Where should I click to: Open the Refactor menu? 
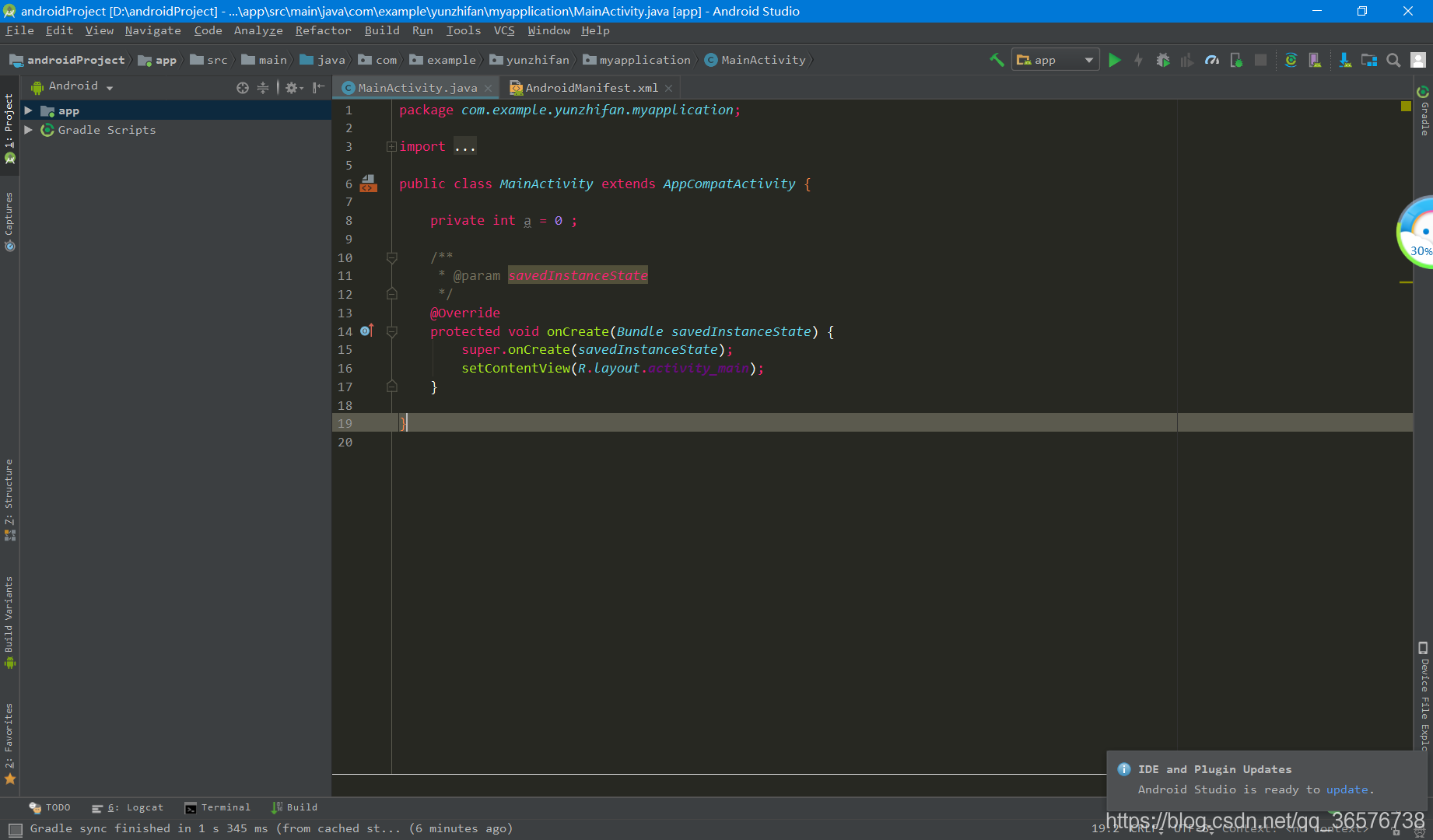pos(323,30)
